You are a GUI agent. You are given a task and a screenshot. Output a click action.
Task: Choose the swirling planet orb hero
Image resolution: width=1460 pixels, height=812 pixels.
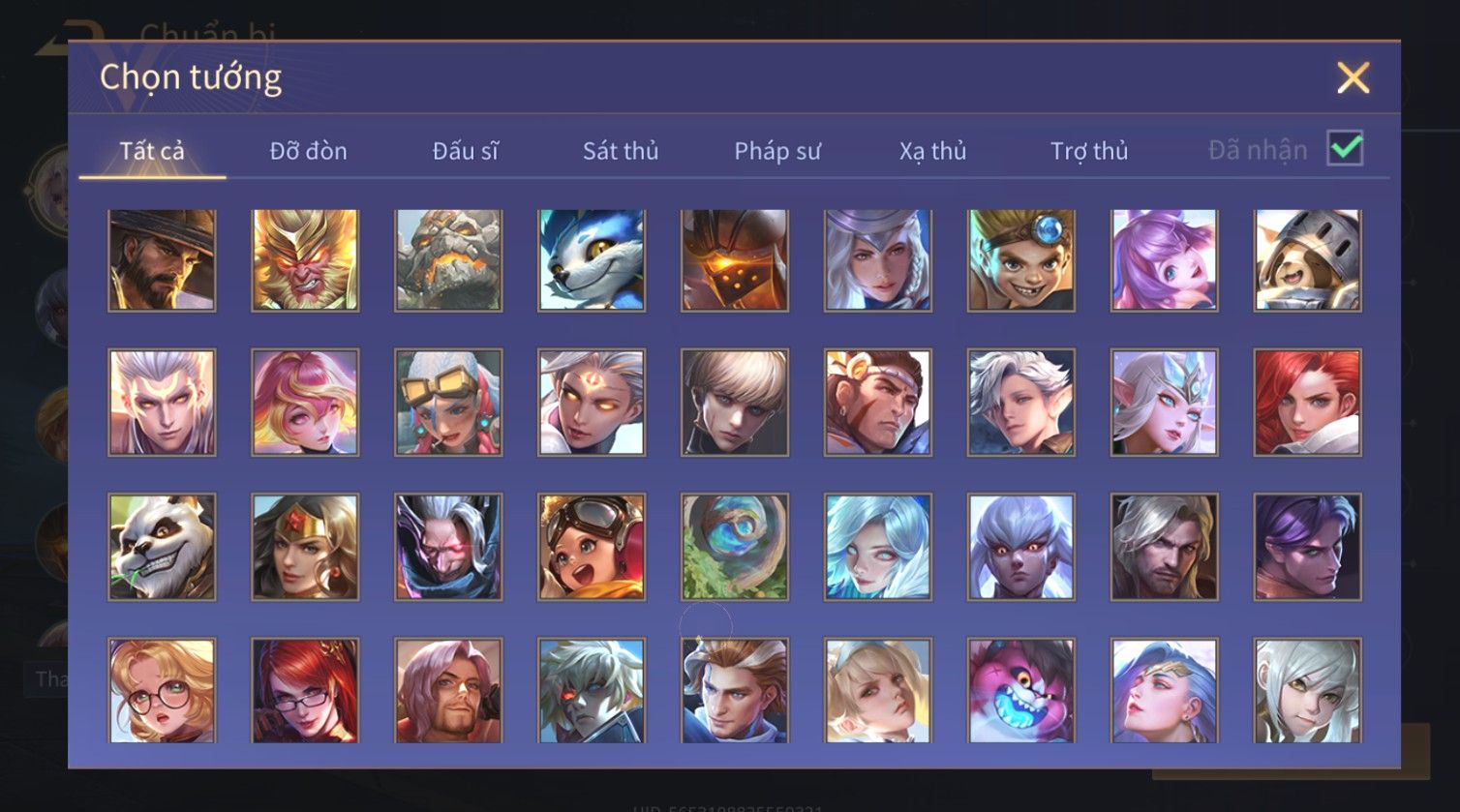(x=735, y=547)
